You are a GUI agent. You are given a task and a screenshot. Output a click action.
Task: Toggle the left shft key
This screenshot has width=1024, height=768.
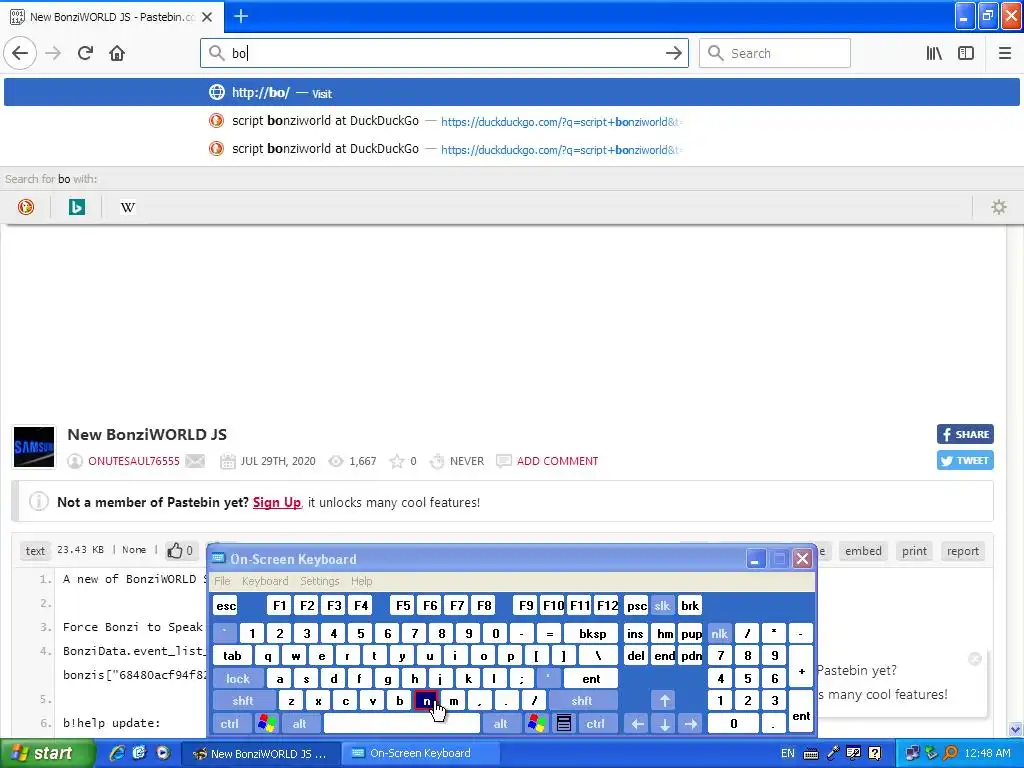coord(243,701)
